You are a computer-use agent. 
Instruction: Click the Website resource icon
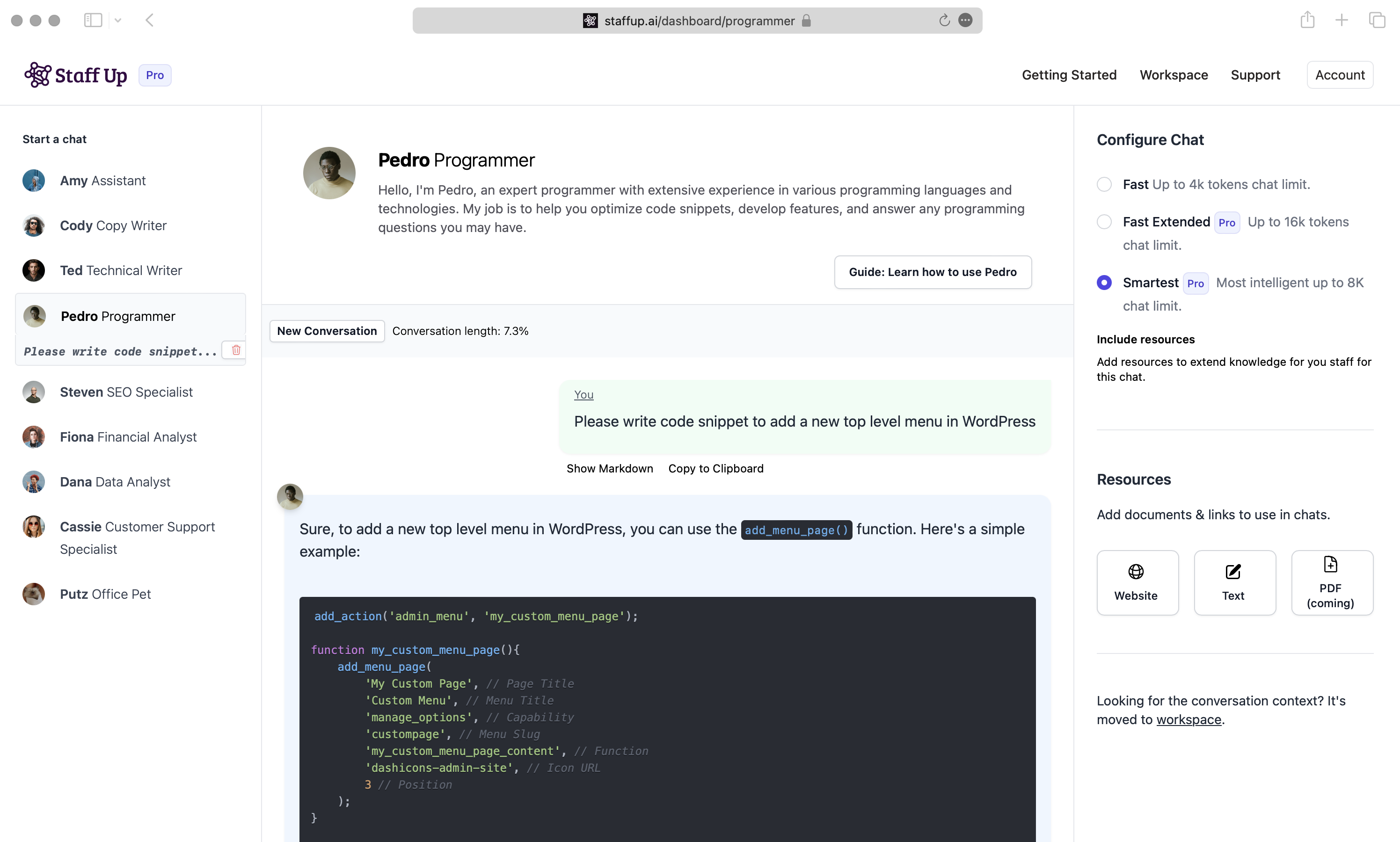click(1136, 582)
